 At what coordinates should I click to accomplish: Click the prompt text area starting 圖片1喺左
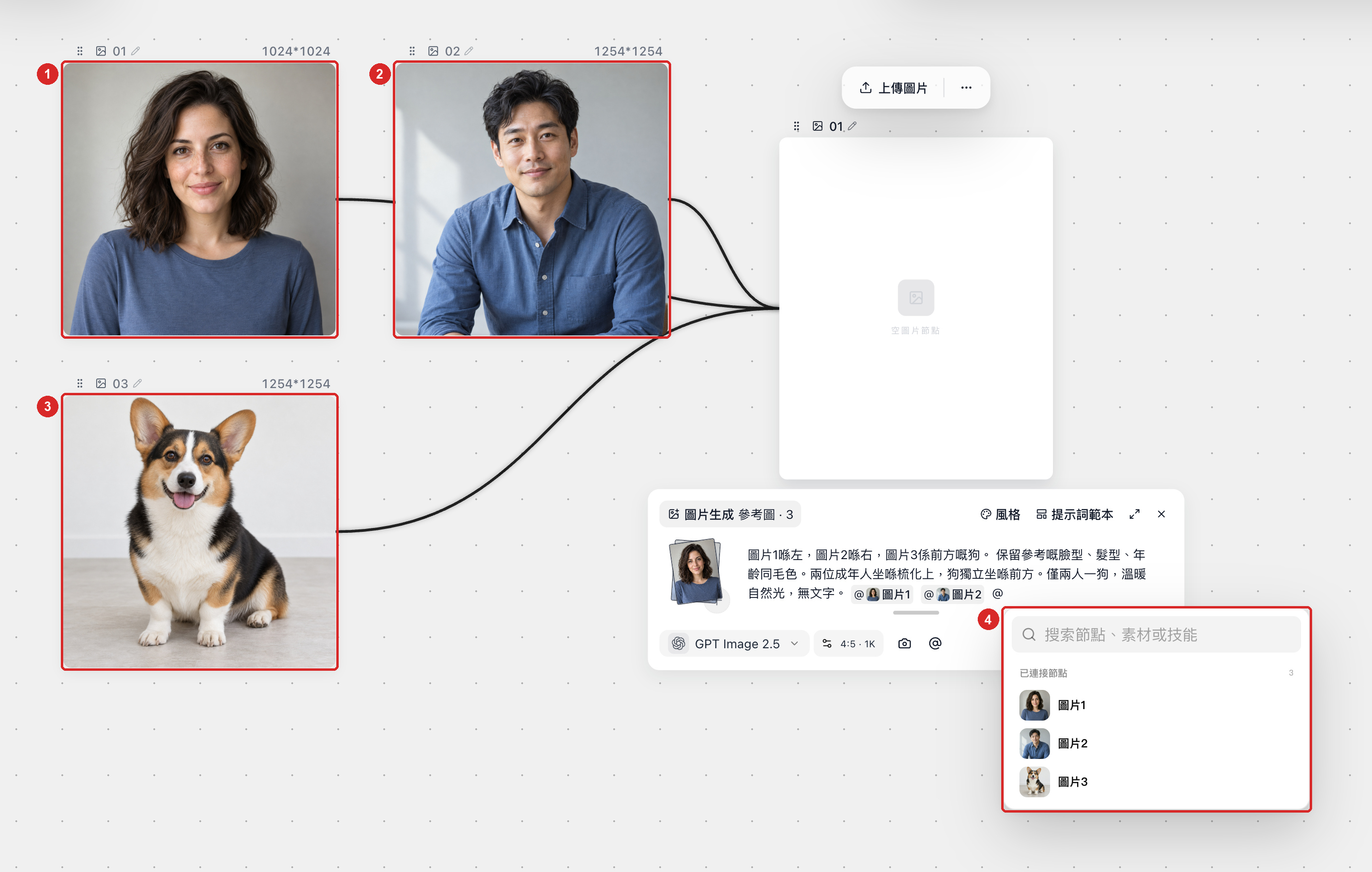pyautogui.click(x=947, y=574)
